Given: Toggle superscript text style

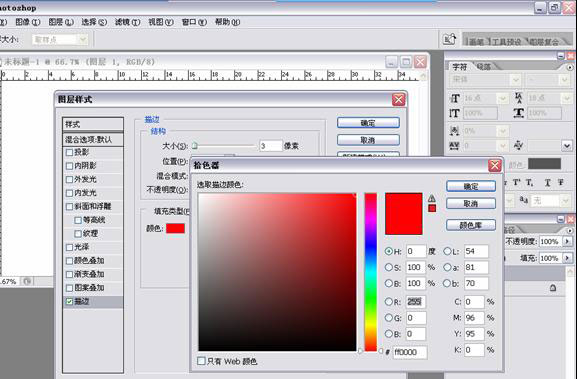Looking at the screenshot, I should 517,183.
